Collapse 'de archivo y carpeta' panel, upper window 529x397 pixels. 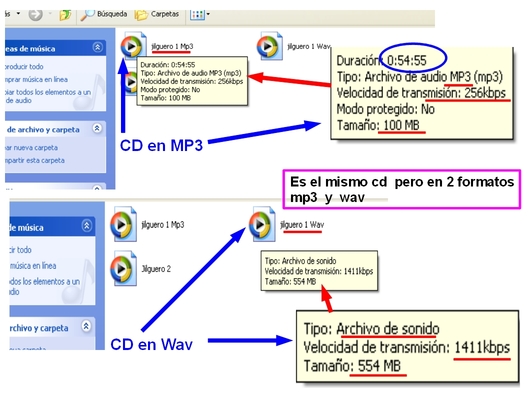coord(97,129)
